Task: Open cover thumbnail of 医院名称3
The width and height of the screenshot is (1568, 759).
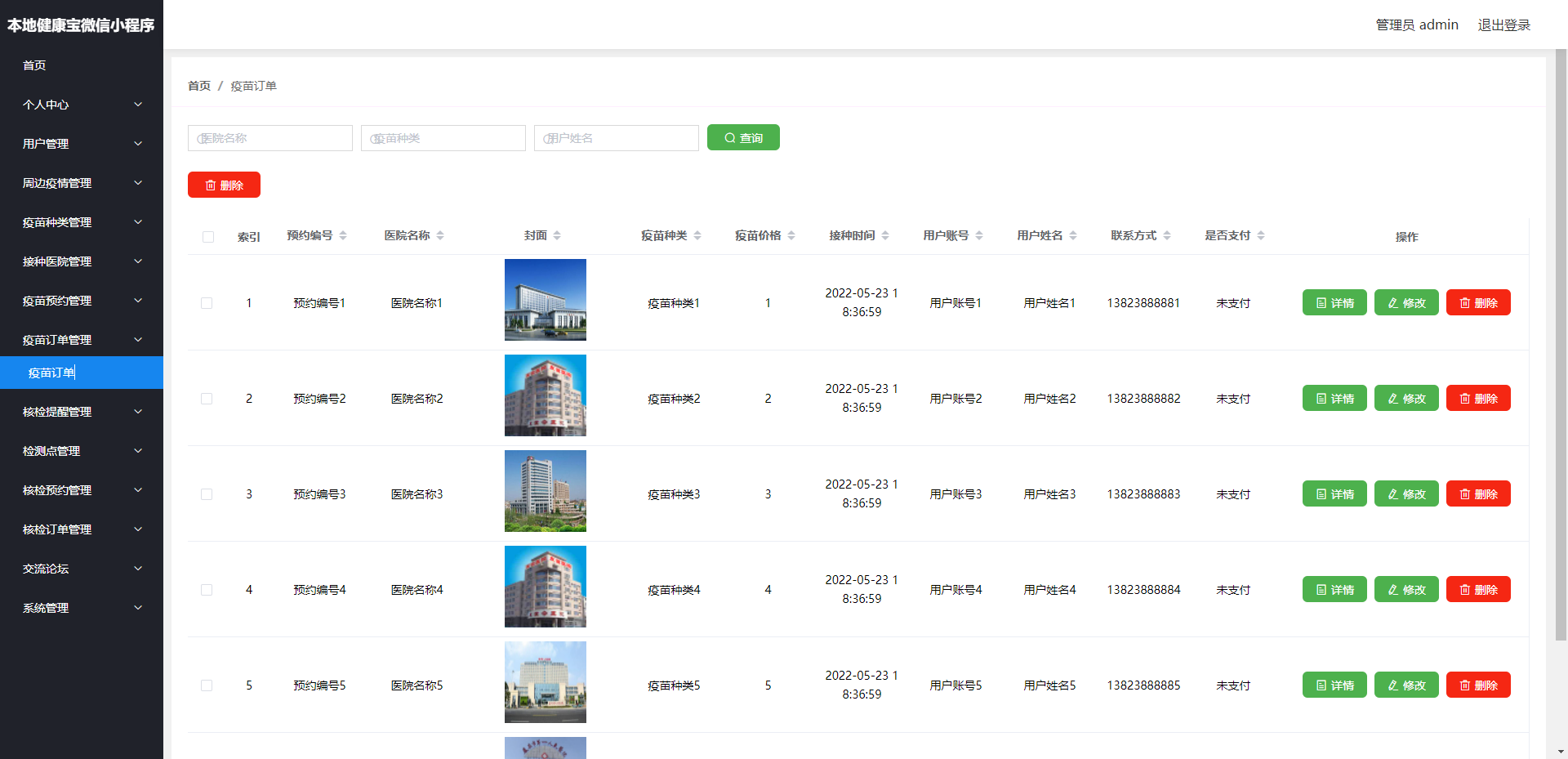Action: click(x=546, y=491)
